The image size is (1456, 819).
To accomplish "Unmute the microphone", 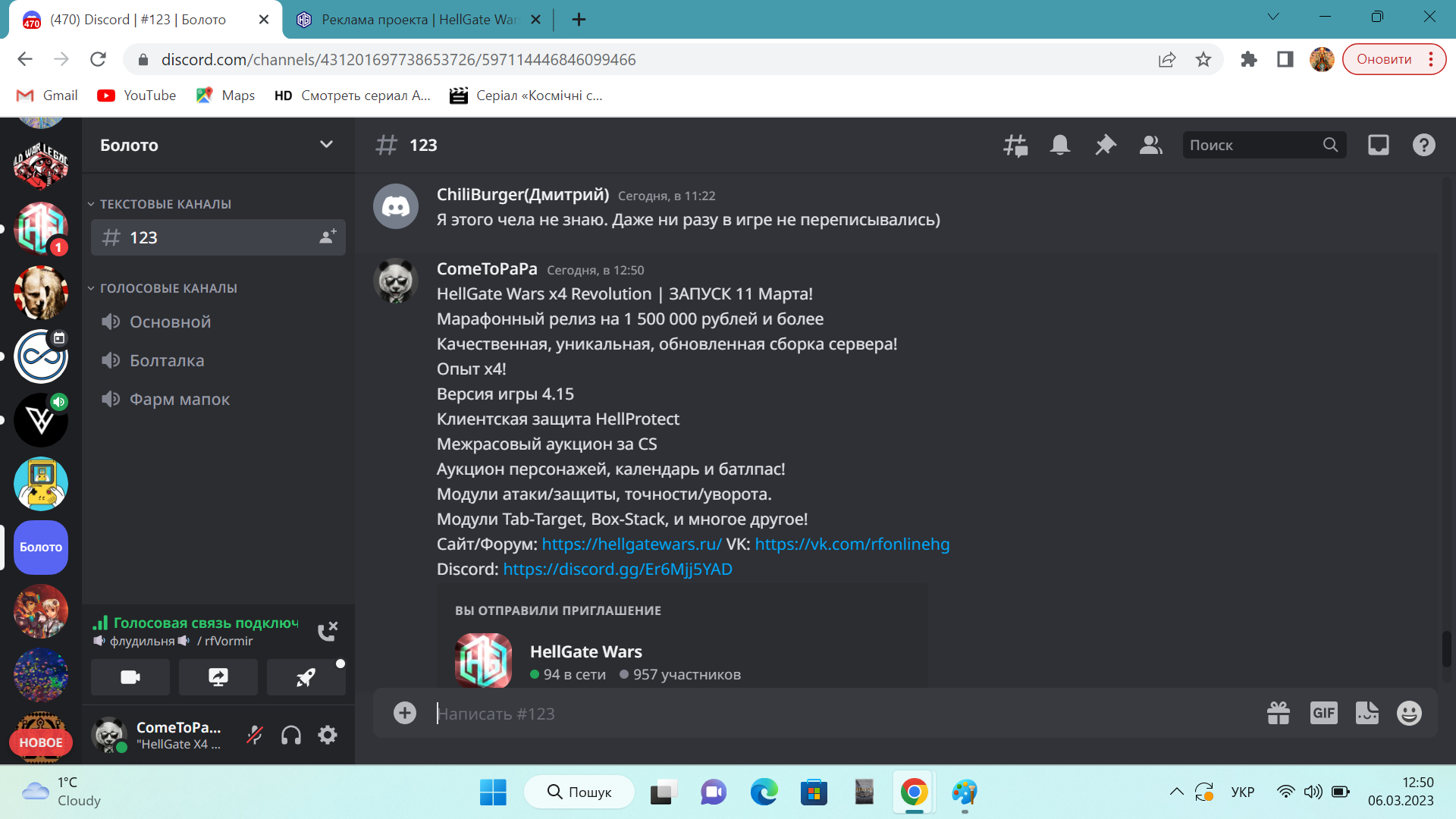I will point(255,735).
